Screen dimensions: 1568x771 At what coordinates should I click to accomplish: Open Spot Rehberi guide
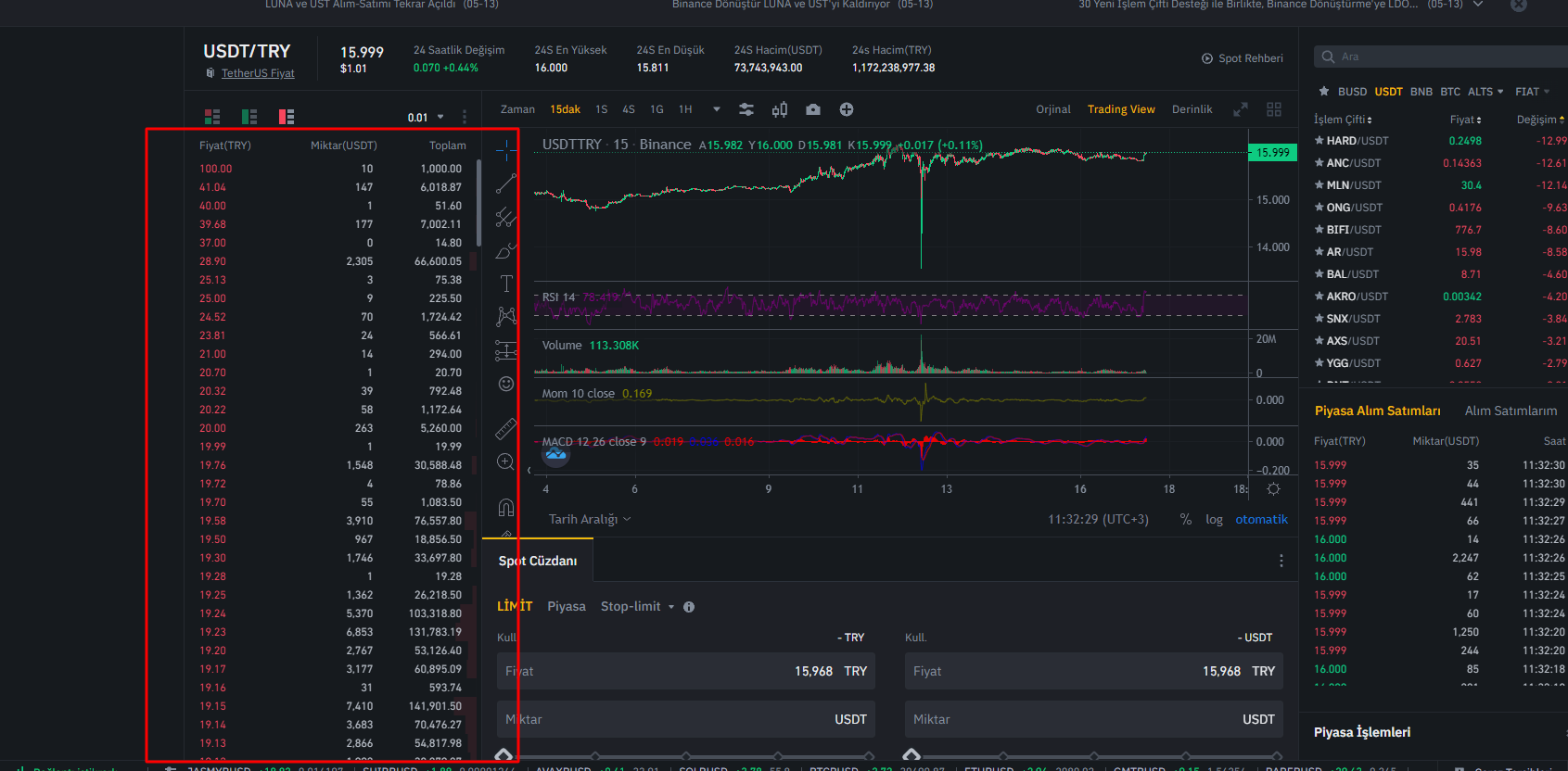[1243, 58]
